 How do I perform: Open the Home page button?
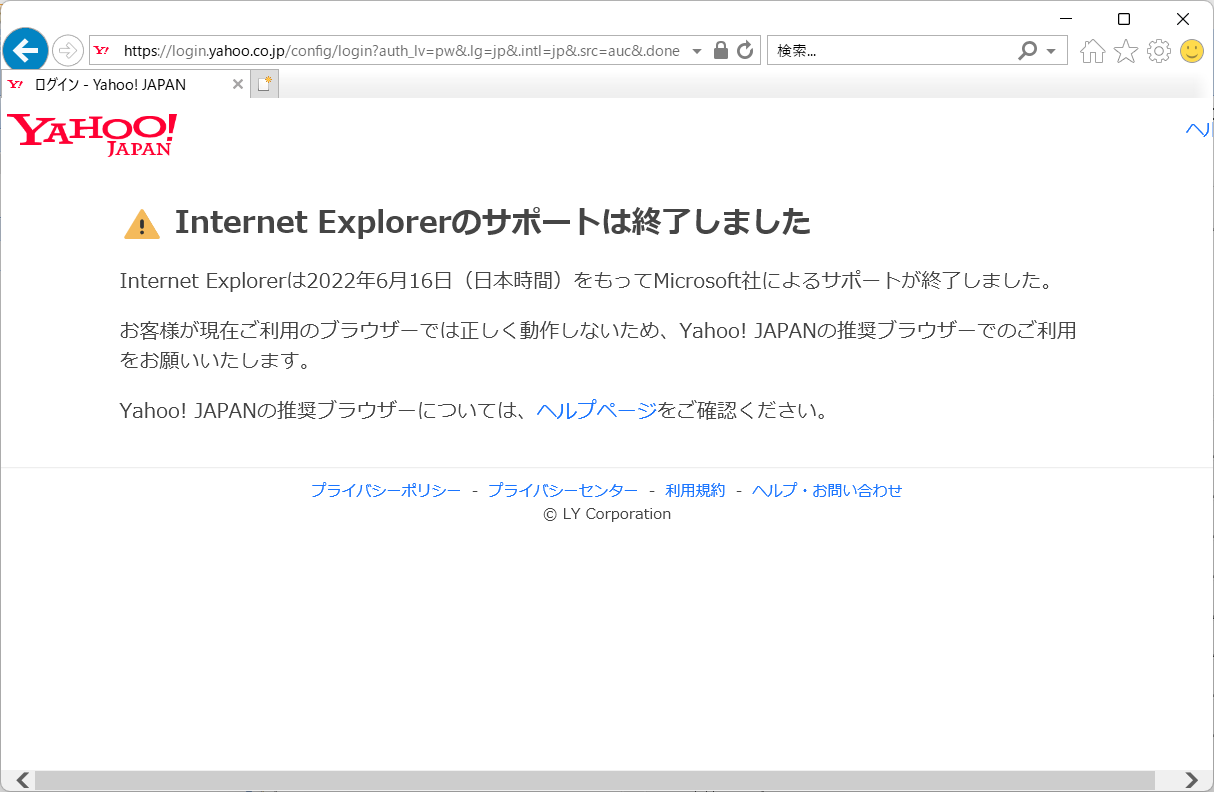pos(1092,50)
